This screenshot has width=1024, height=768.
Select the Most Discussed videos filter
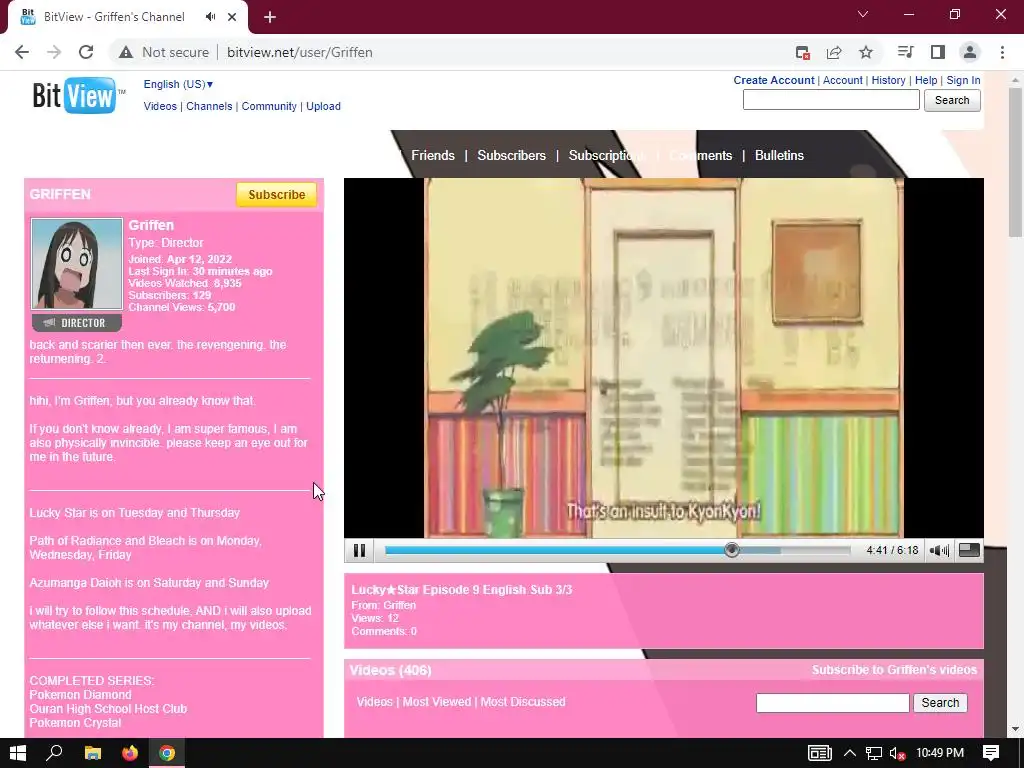[522, 702]
